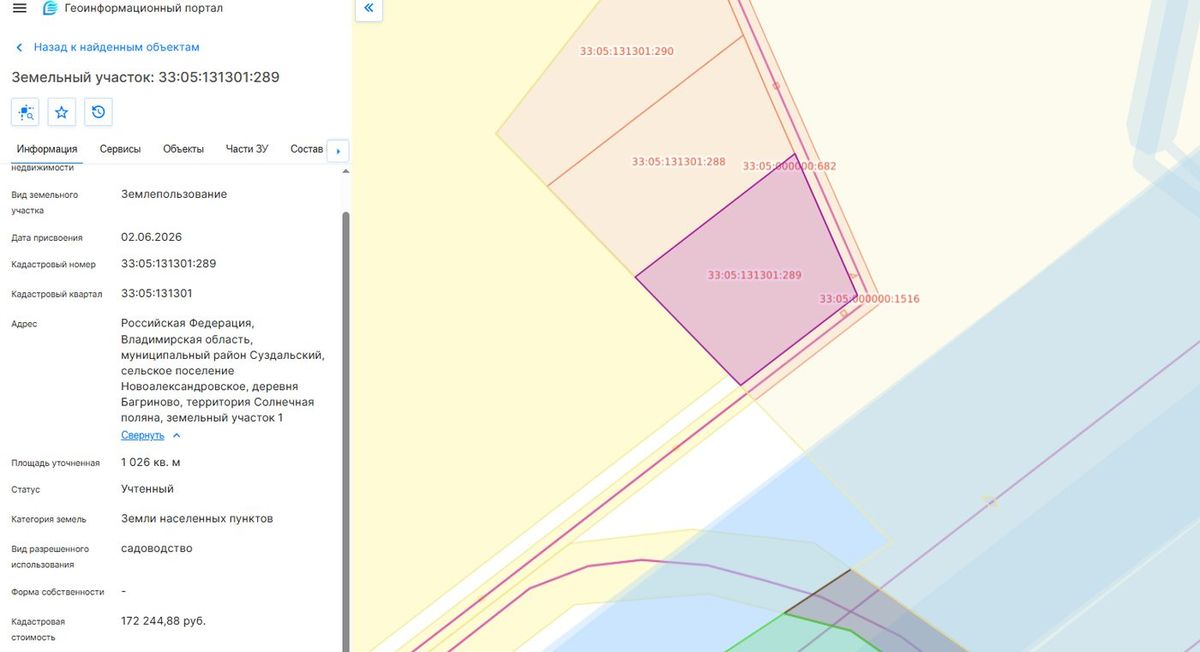The image size is (1200, 652).
Task: Click the date value 02.06.2026
Action: pos(152,237)
